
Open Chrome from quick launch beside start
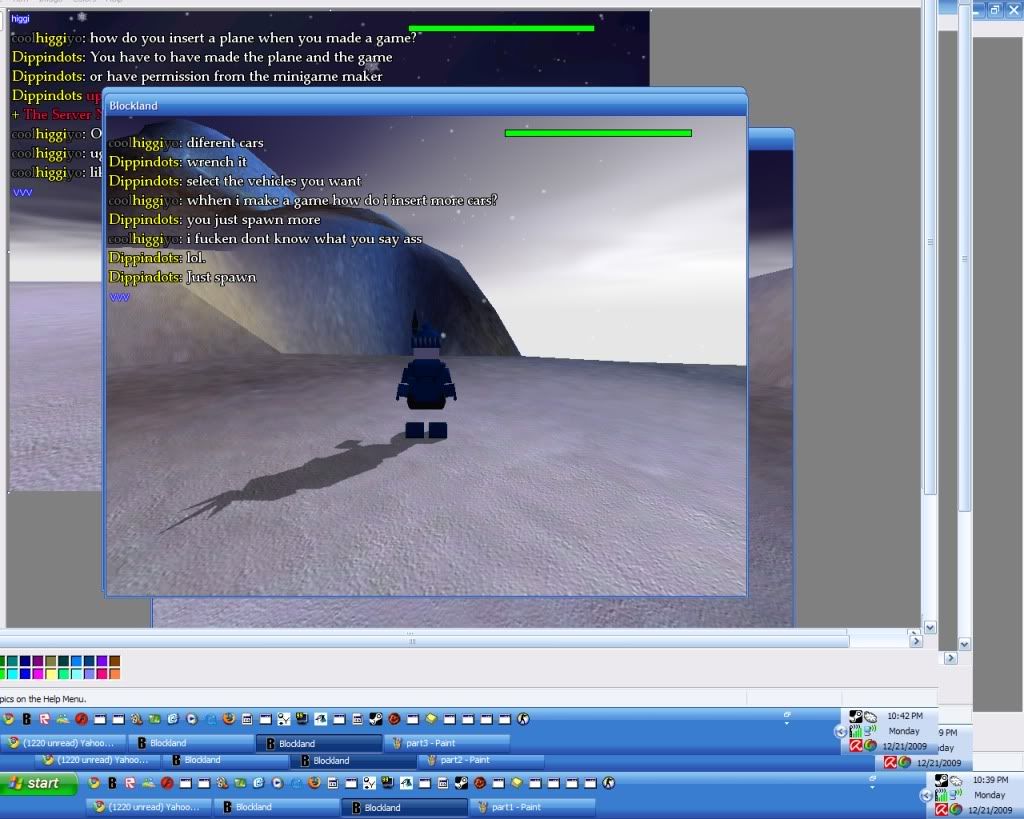[x=94, y=782]
